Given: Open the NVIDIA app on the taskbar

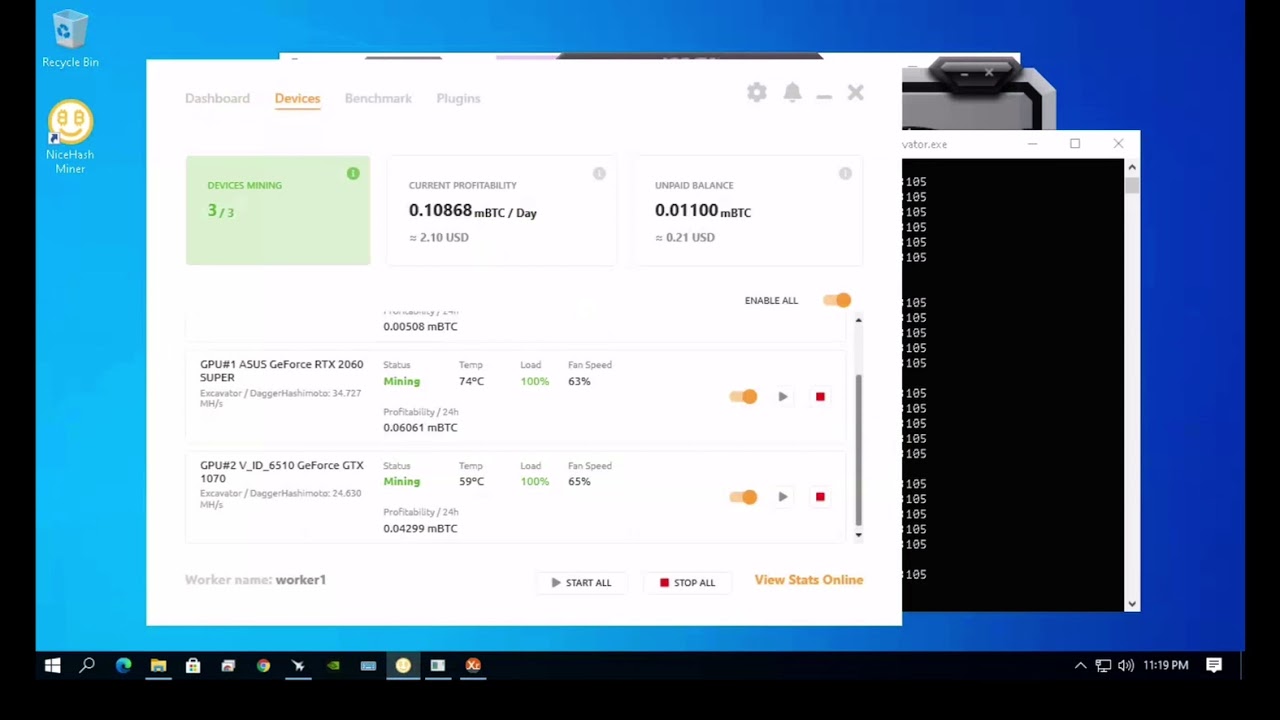Looking at the screenshot, I should coord(333,665).
